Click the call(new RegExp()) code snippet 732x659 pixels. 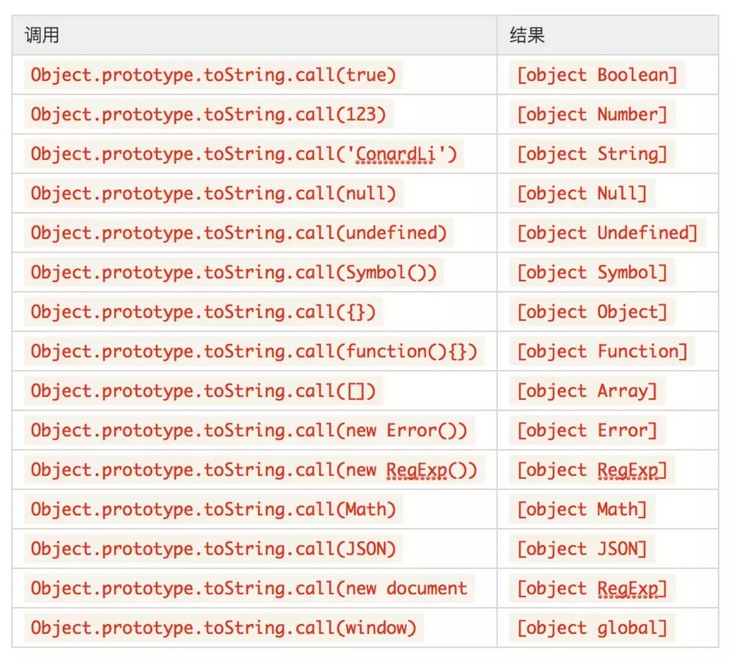(x=254, y=470)
